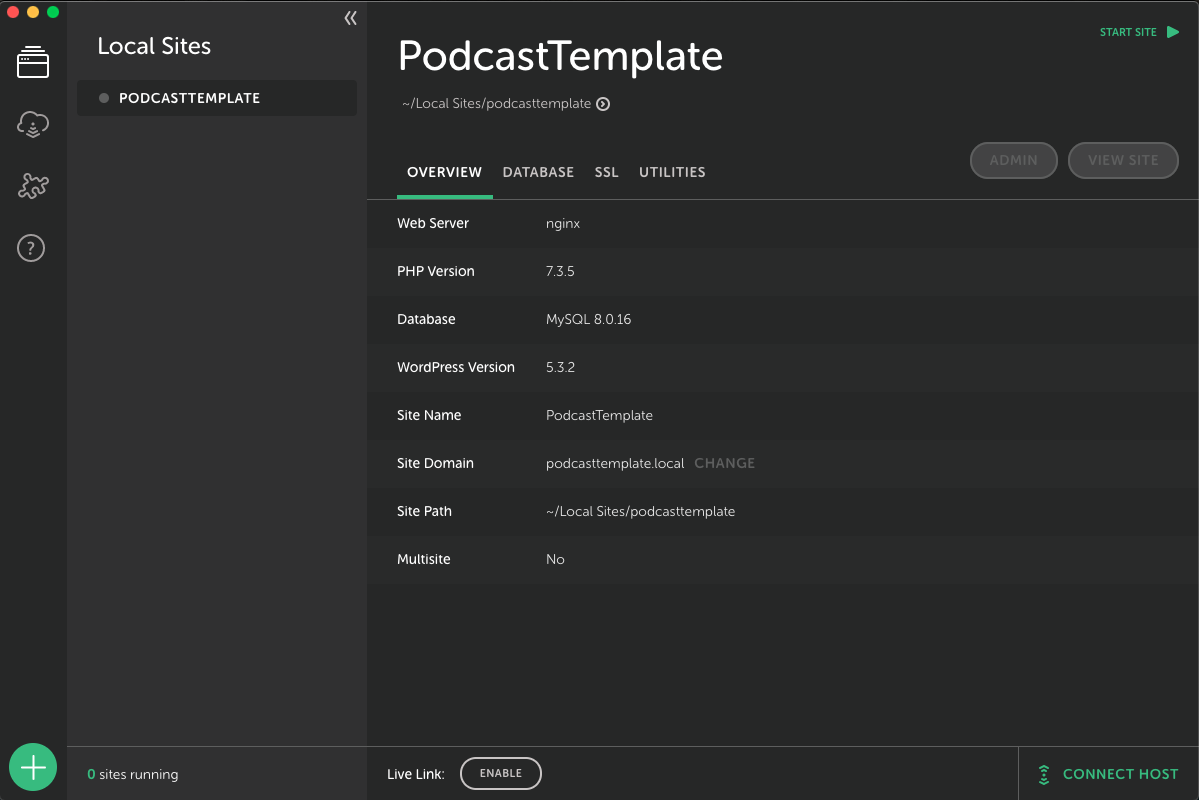This screenshot has height=800, width=1199.
Task: Click the PodcastTemplate site title
Action: pyautogui.click(x=561, y=56)
